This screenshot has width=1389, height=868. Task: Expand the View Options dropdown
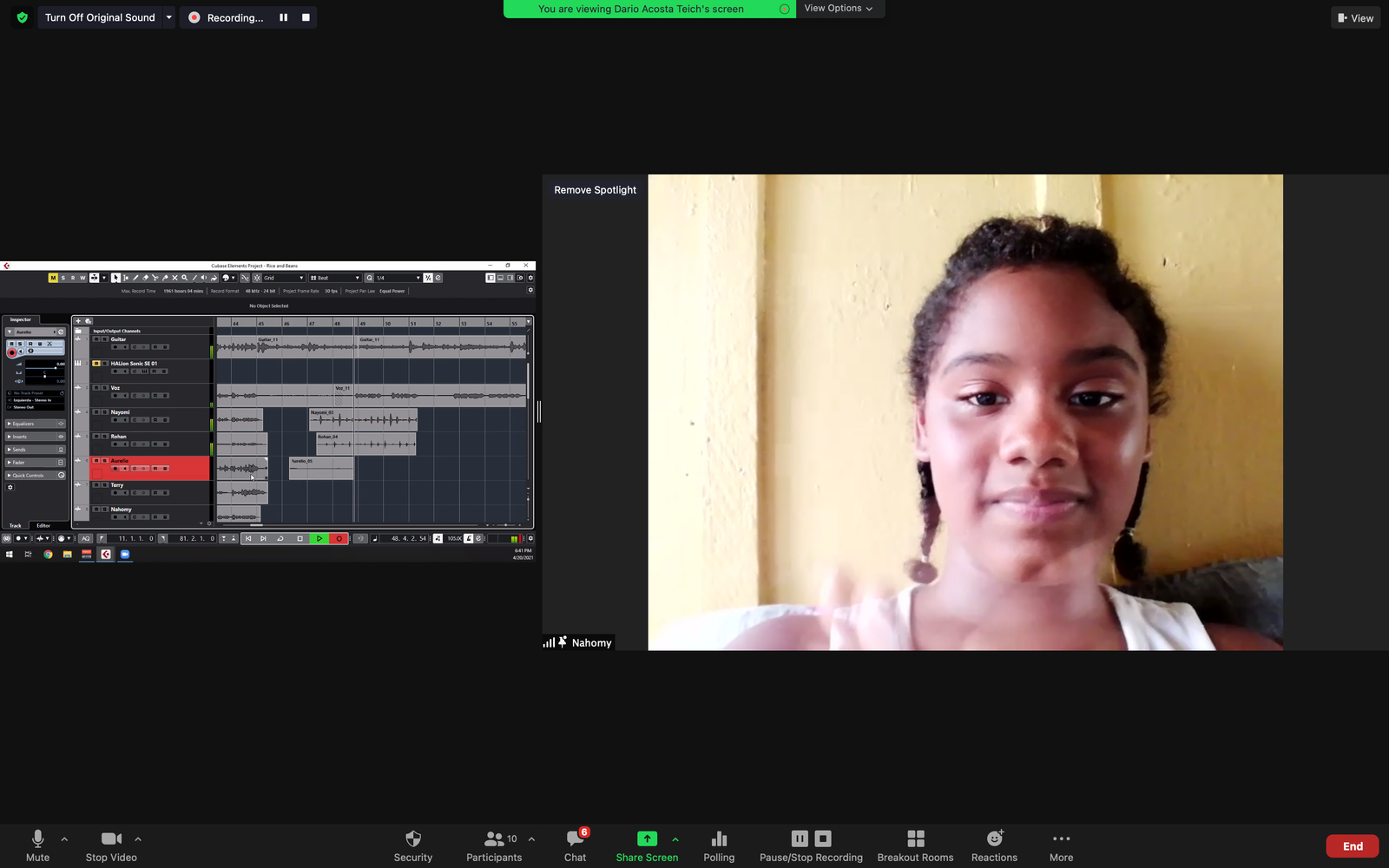click(x=839, y=9)
